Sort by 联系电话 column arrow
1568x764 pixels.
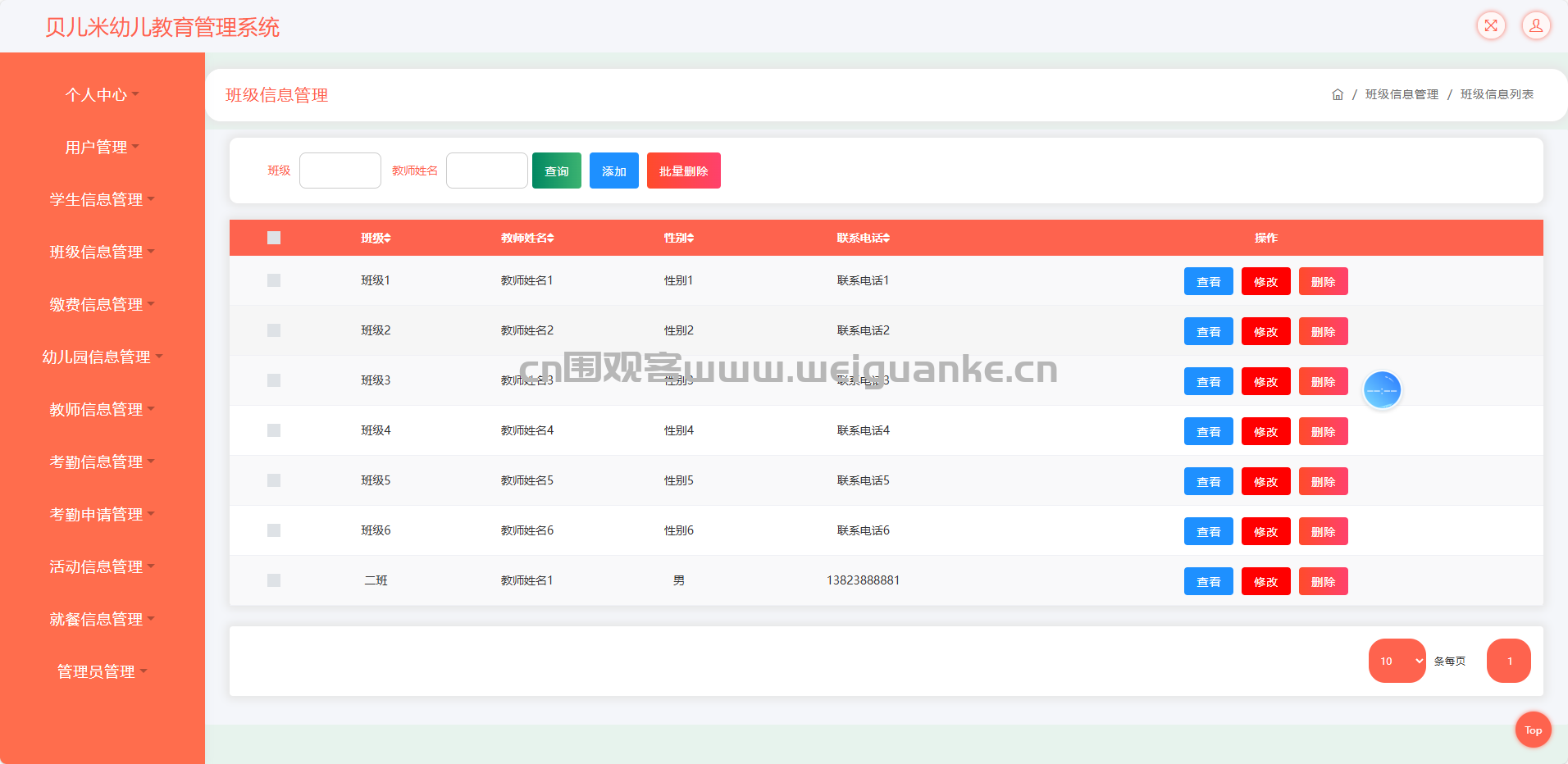tap(887, 238)
